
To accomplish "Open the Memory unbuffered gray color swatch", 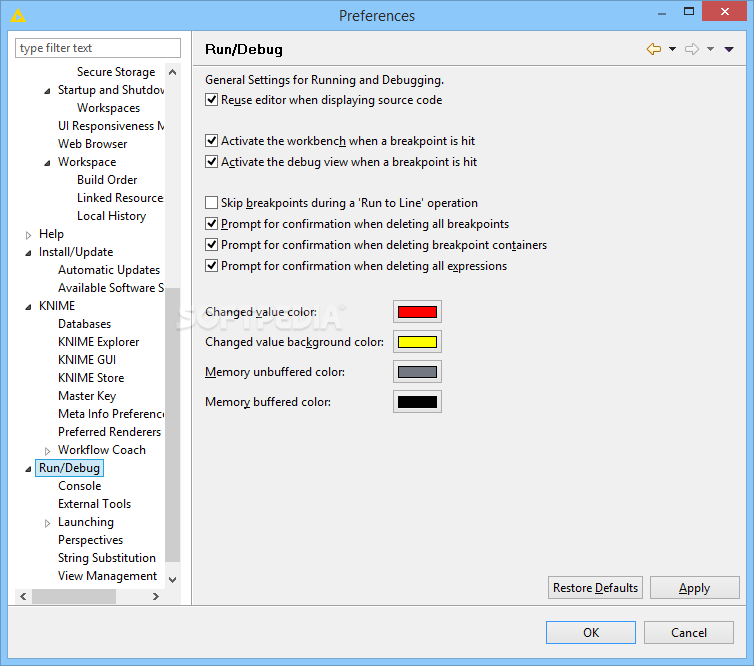I will point(417,372).
